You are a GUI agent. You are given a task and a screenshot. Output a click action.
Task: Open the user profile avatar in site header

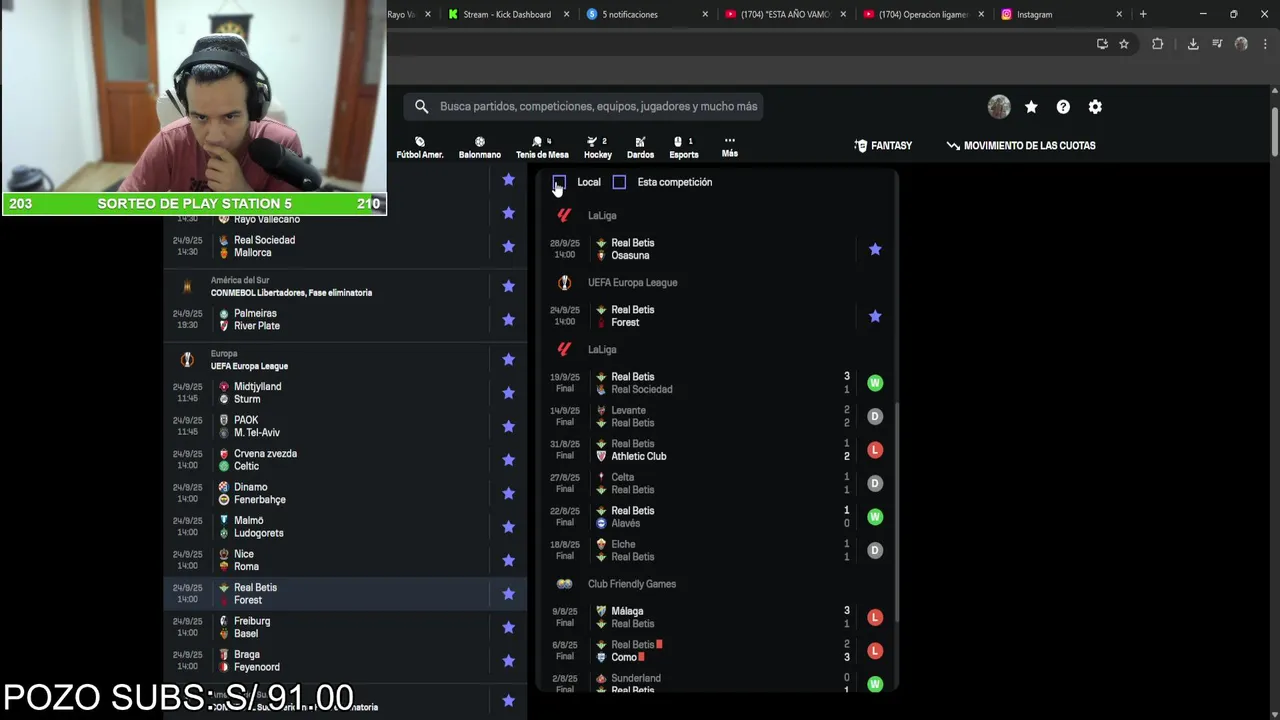tap(999, 107)
